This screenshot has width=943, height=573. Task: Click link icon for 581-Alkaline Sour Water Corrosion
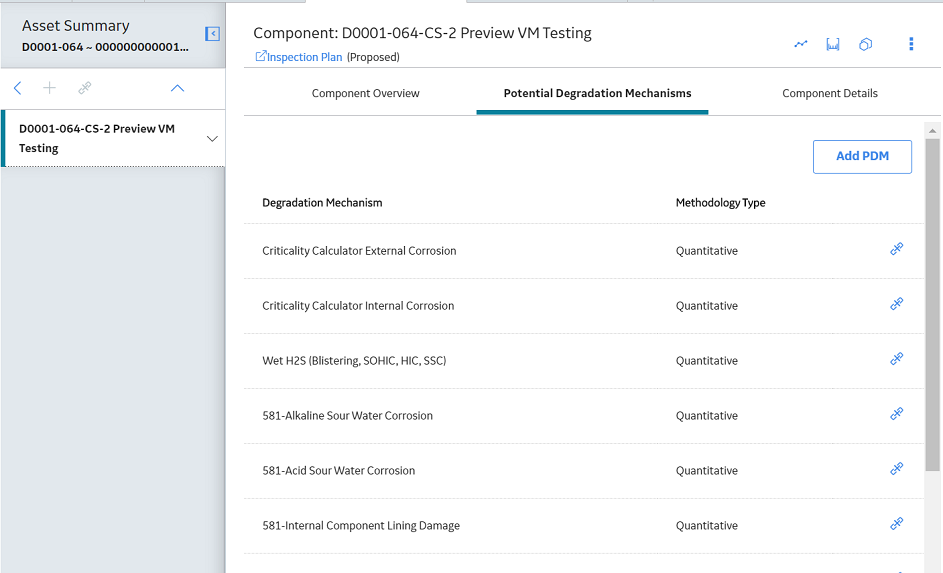point(897,414)
